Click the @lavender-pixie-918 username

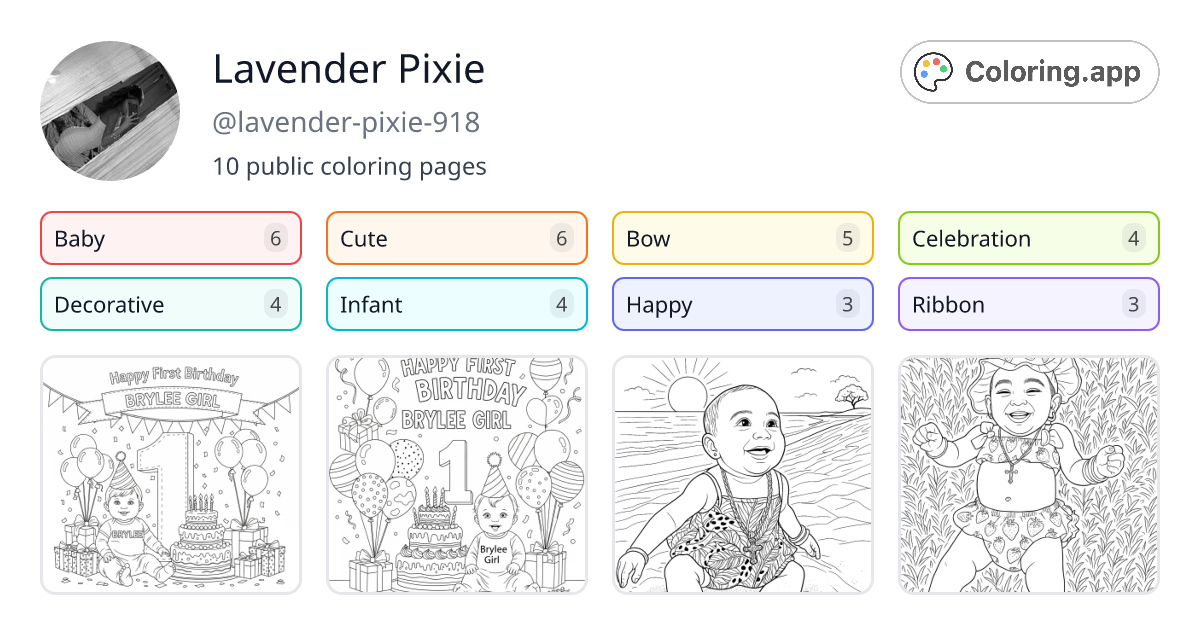(x=346, y=122)
